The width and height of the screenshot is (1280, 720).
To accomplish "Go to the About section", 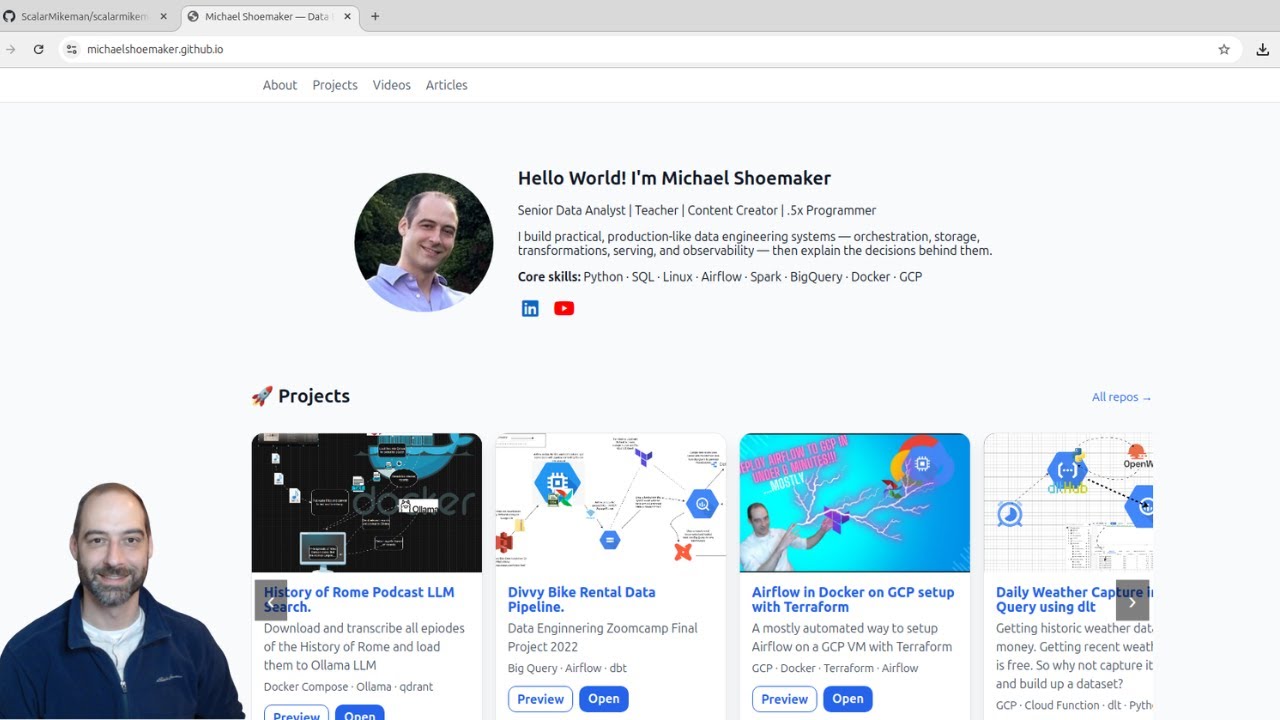I will tap(280, 85).
